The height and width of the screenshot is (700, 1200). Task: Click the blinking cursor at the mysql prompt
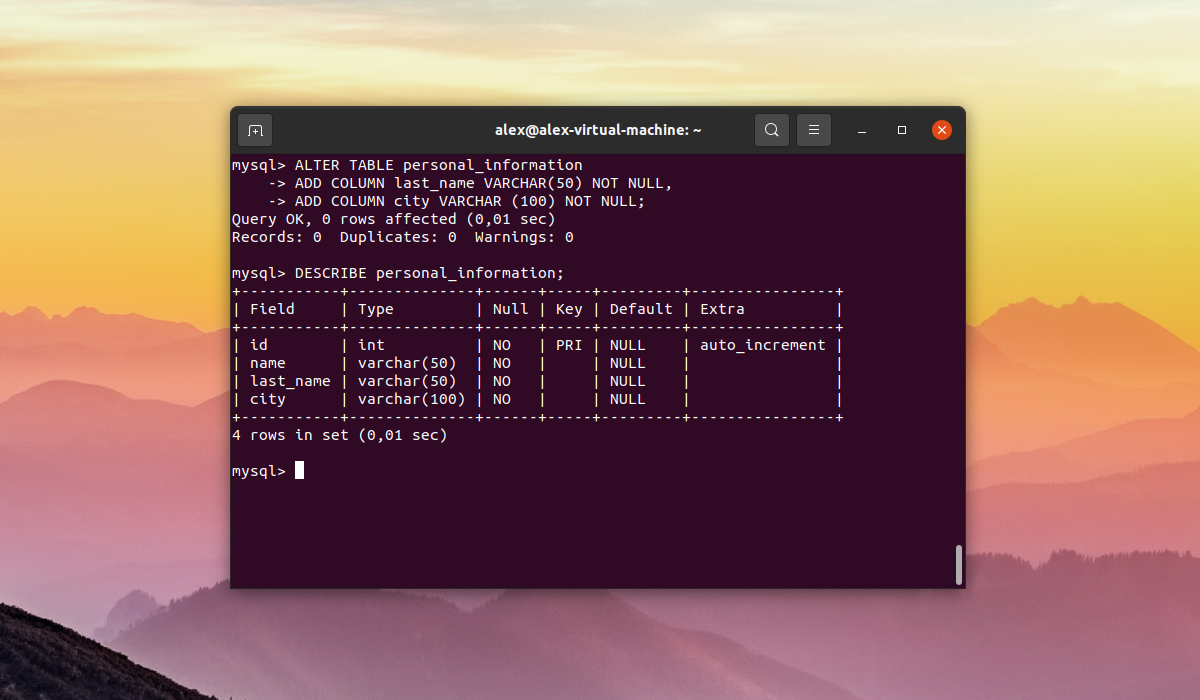[300, 470]
